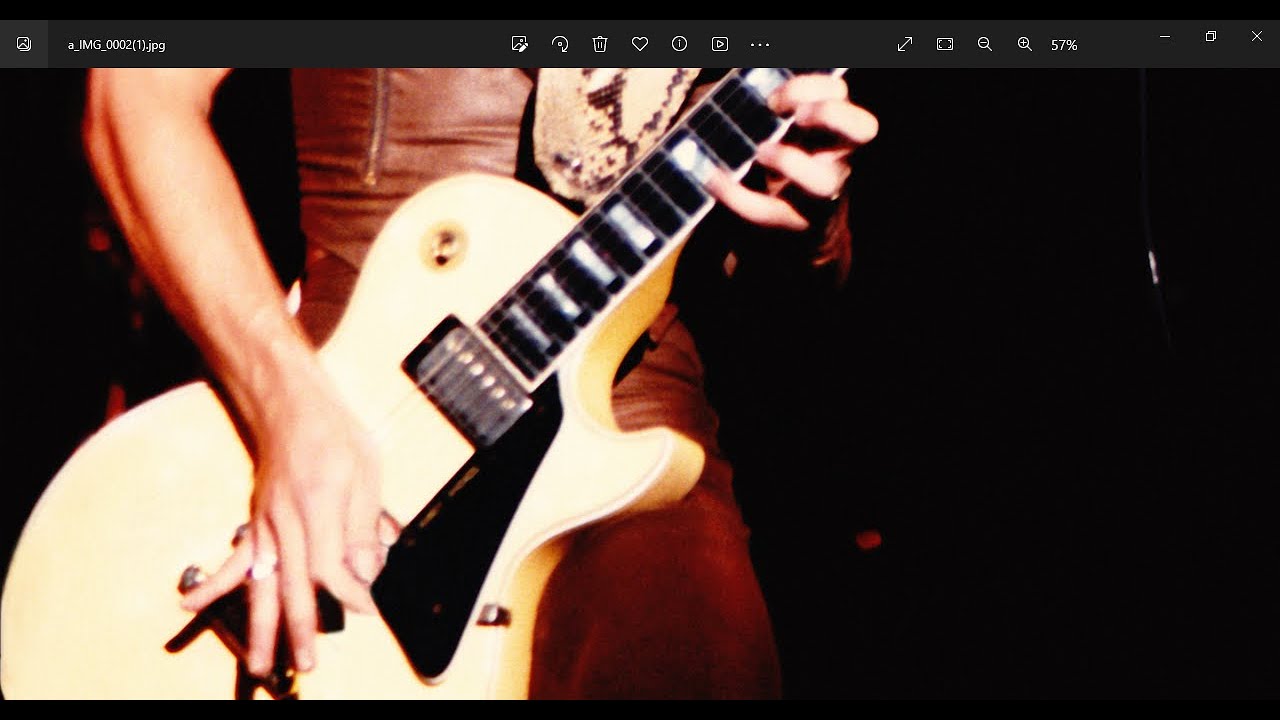Zoom in with plus magnifier

coord(1025,44)
